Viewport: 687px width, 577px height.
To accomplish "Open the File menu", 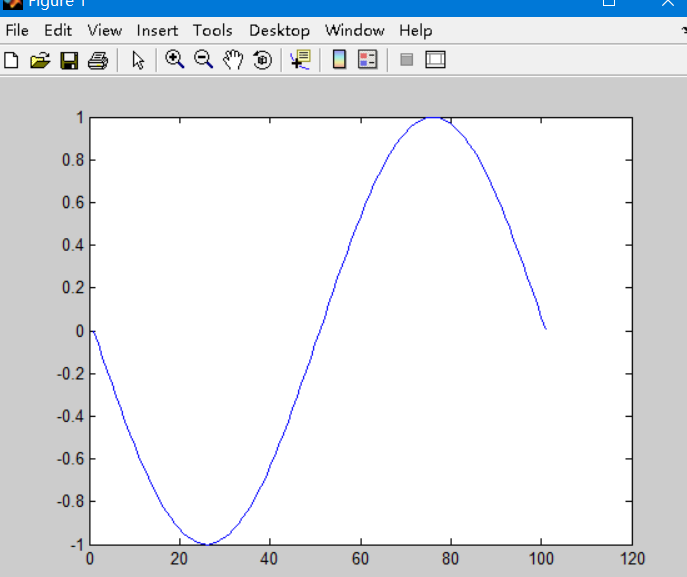I will 17,31.
